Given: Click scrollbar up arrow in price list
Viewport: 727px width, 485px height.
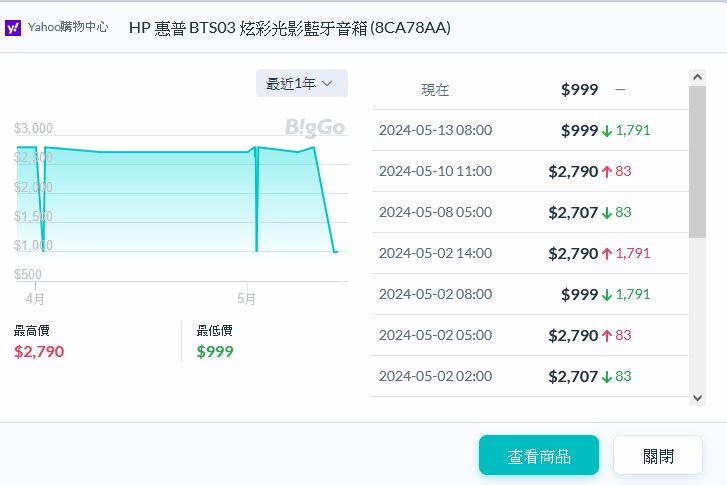Looking at the screenshot, I should (x=698, y=76).
